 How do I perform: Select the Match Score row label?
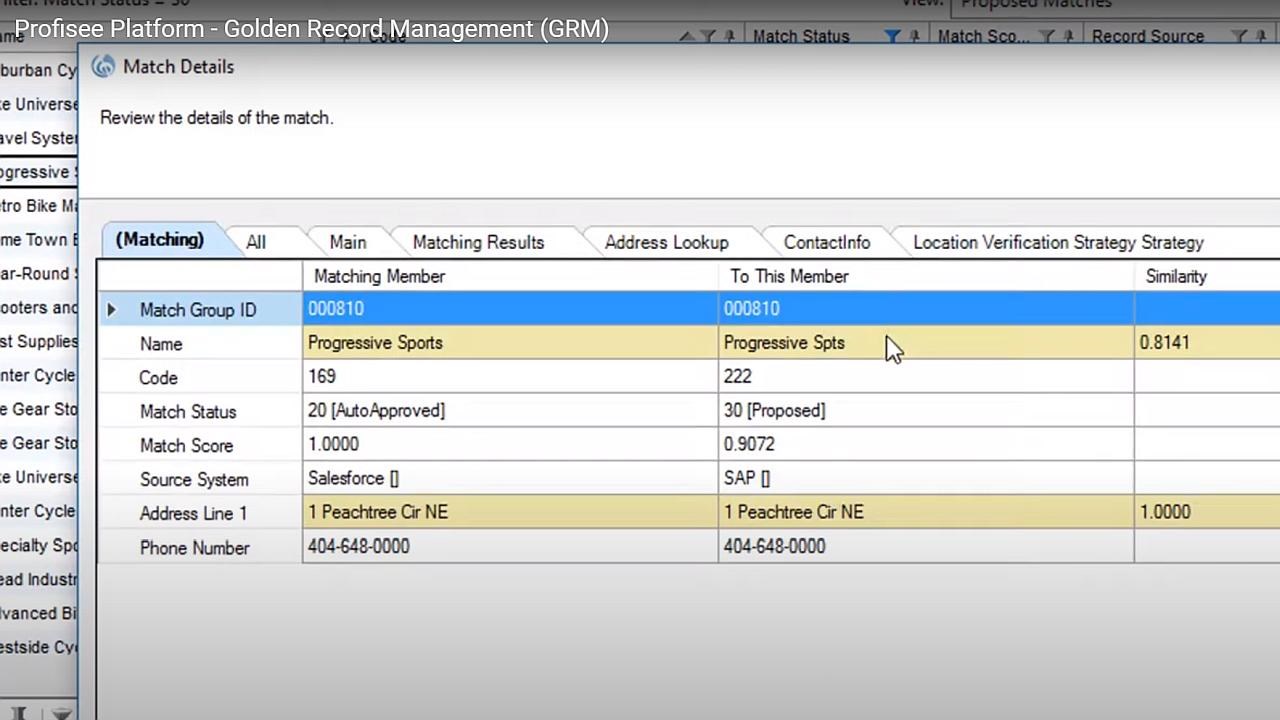click(x=186, y=446)
